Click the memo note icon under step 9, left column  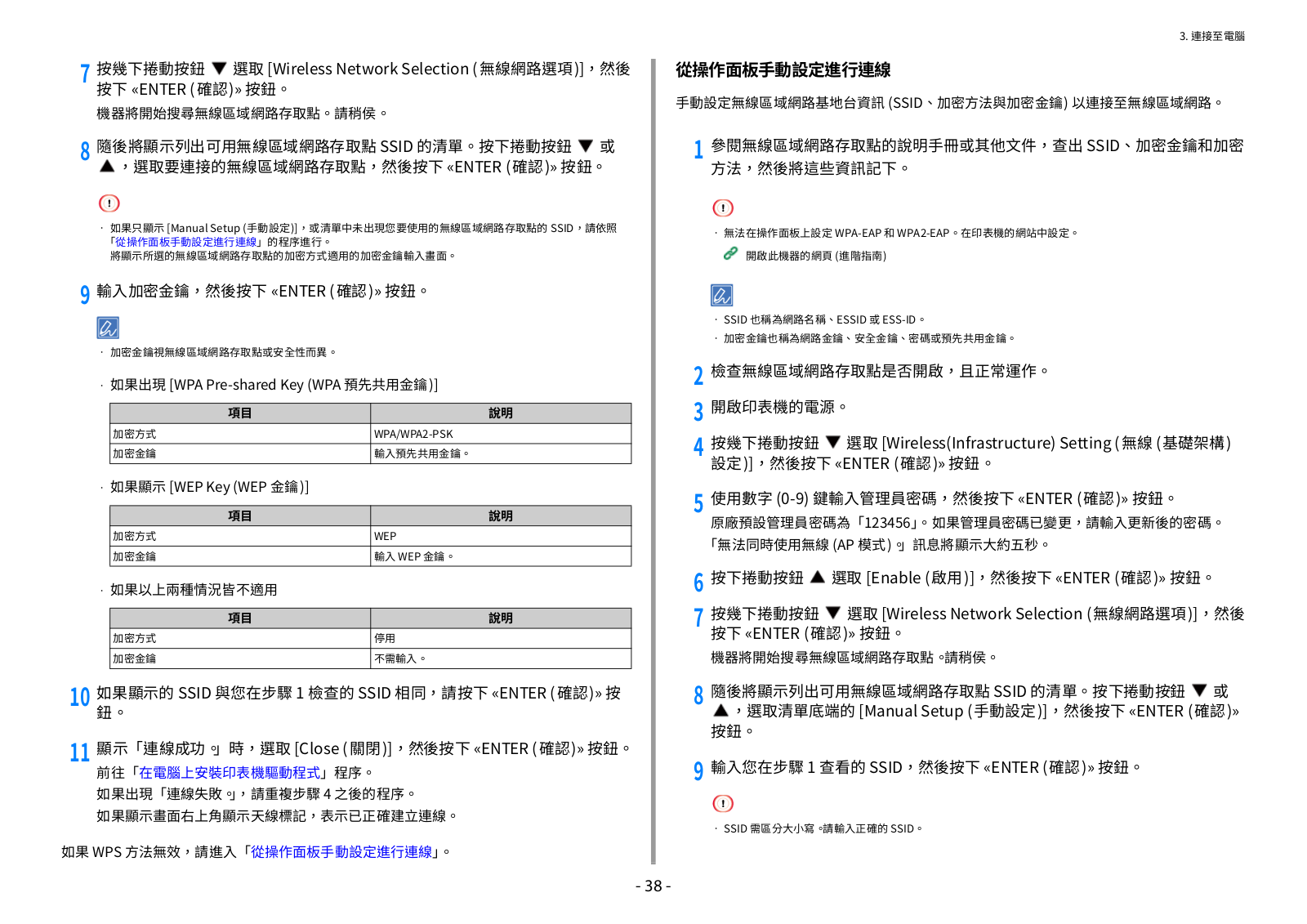pos(108,328)
